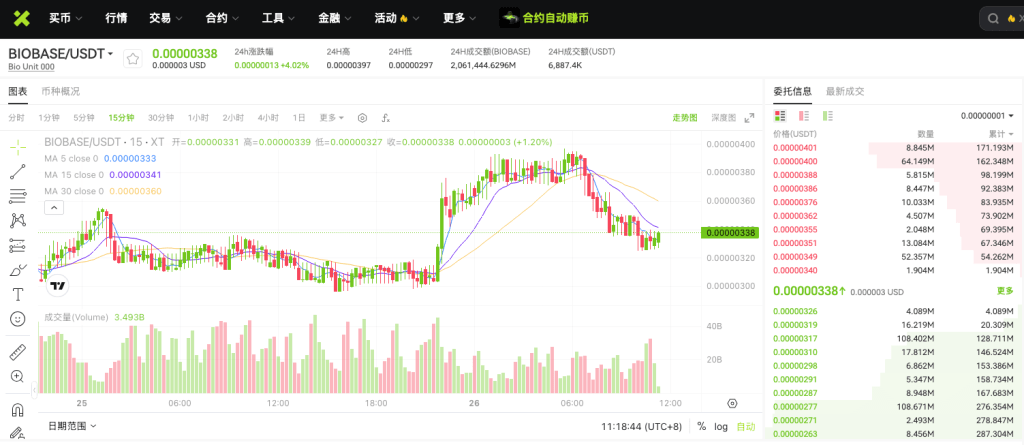Click MA 5 blue value 0.00000333
The height and width of the screenshot is (445, 1024).
[130, 158]
